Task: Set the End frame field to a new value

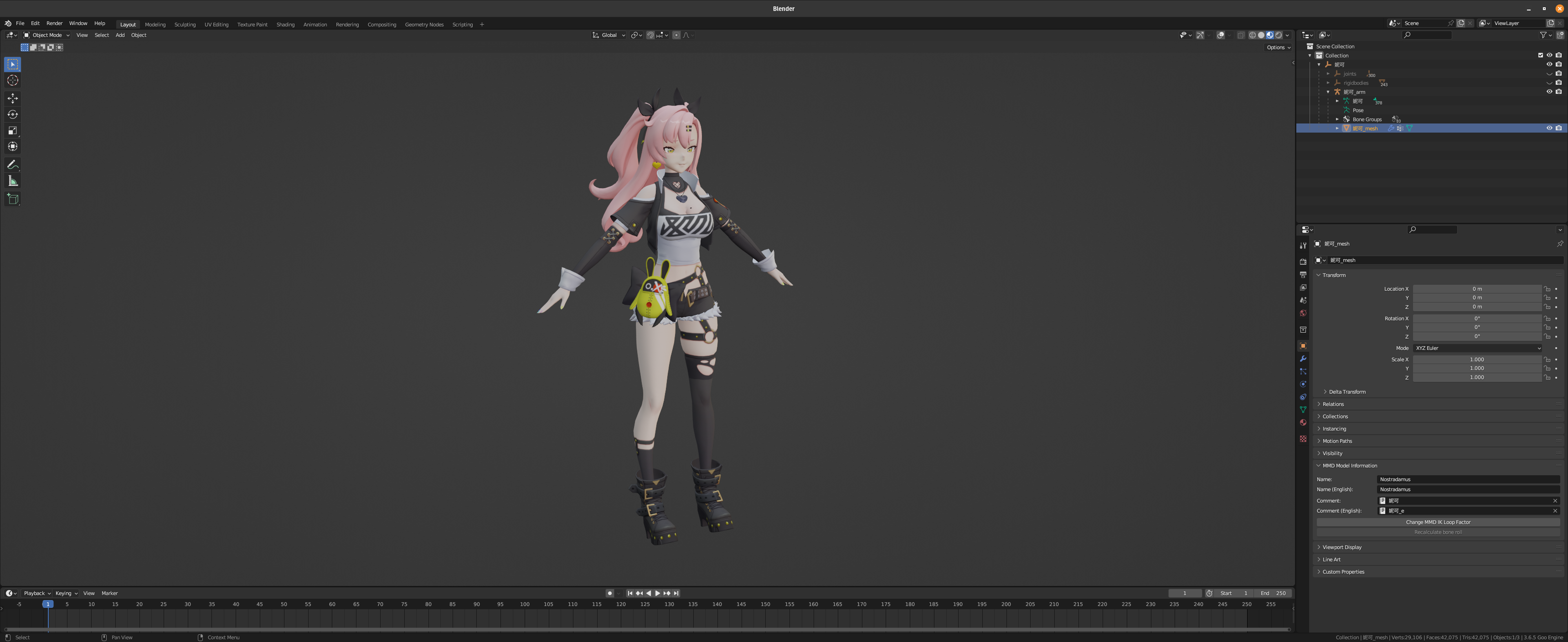Action: tap(1273, 593)
